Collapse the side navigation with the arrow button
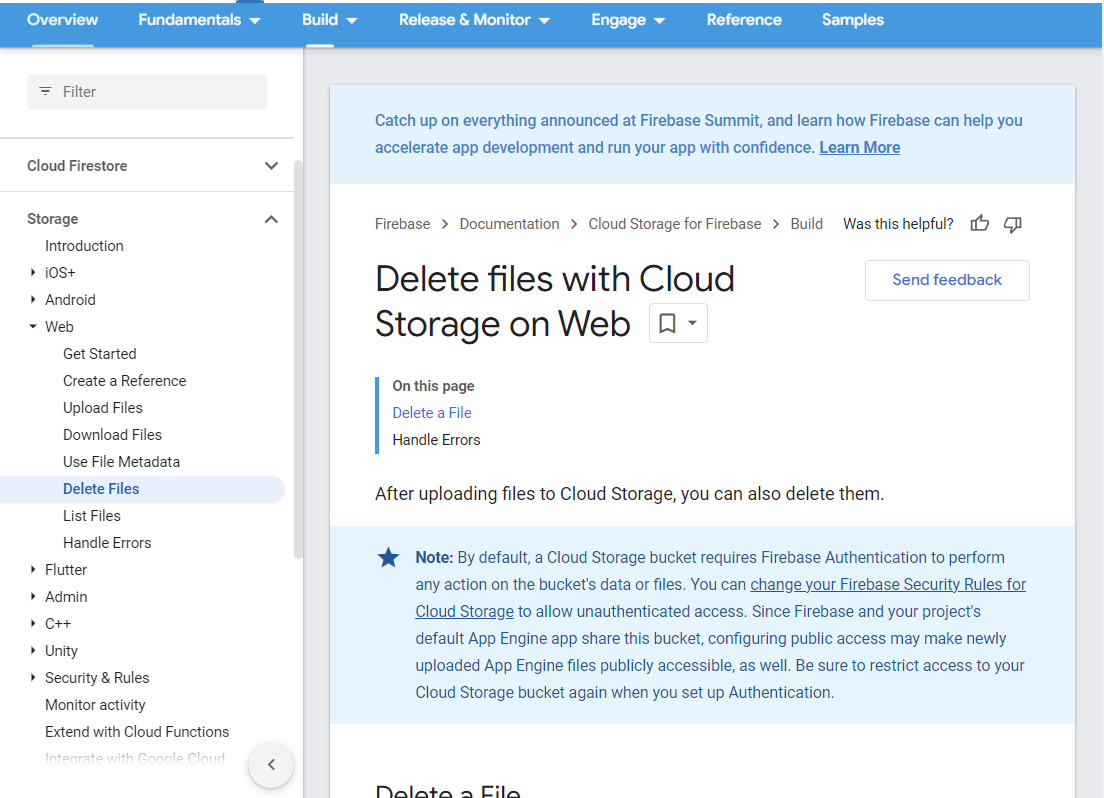Viewport: 1104px width, 798px height. 271,765
